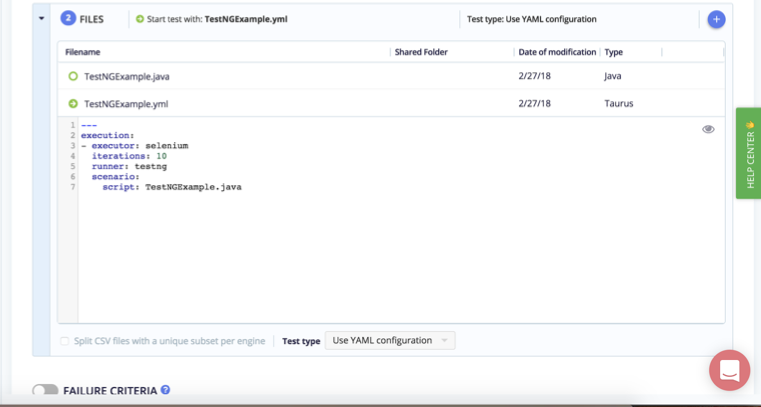Sort by Date of modification header
The height and width of the screenshot is (407, 761).
click(557, 52)
